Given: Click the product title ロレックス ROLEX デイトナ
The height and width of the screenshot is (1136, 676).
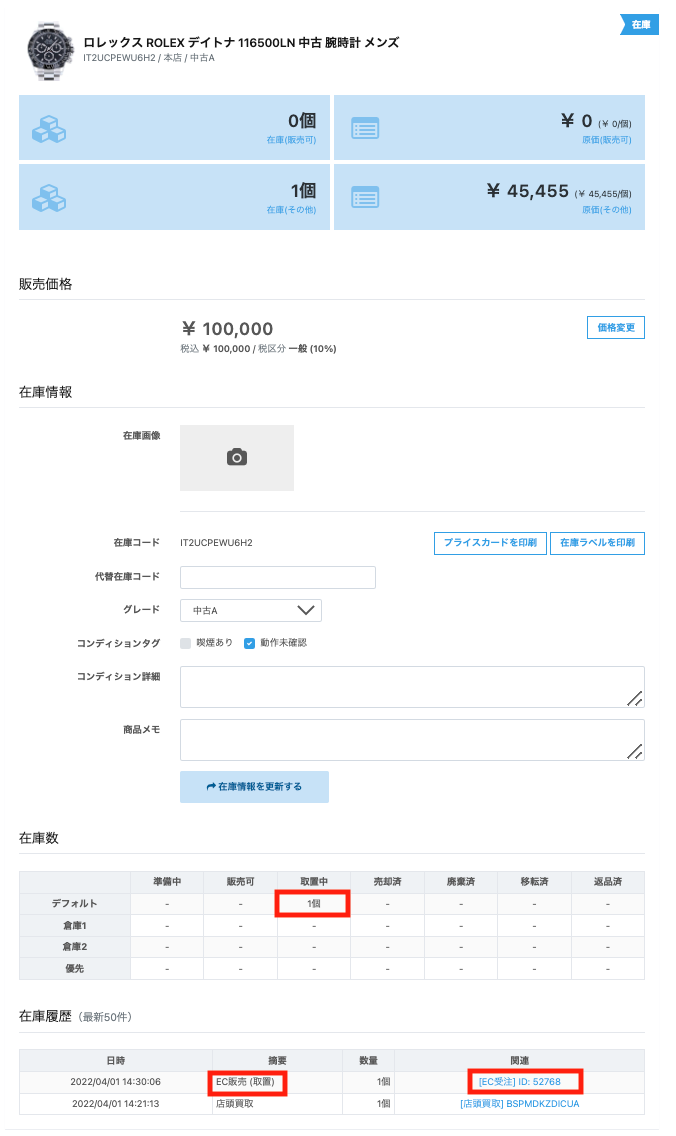Looking at the screenshot, I should 241,43.
